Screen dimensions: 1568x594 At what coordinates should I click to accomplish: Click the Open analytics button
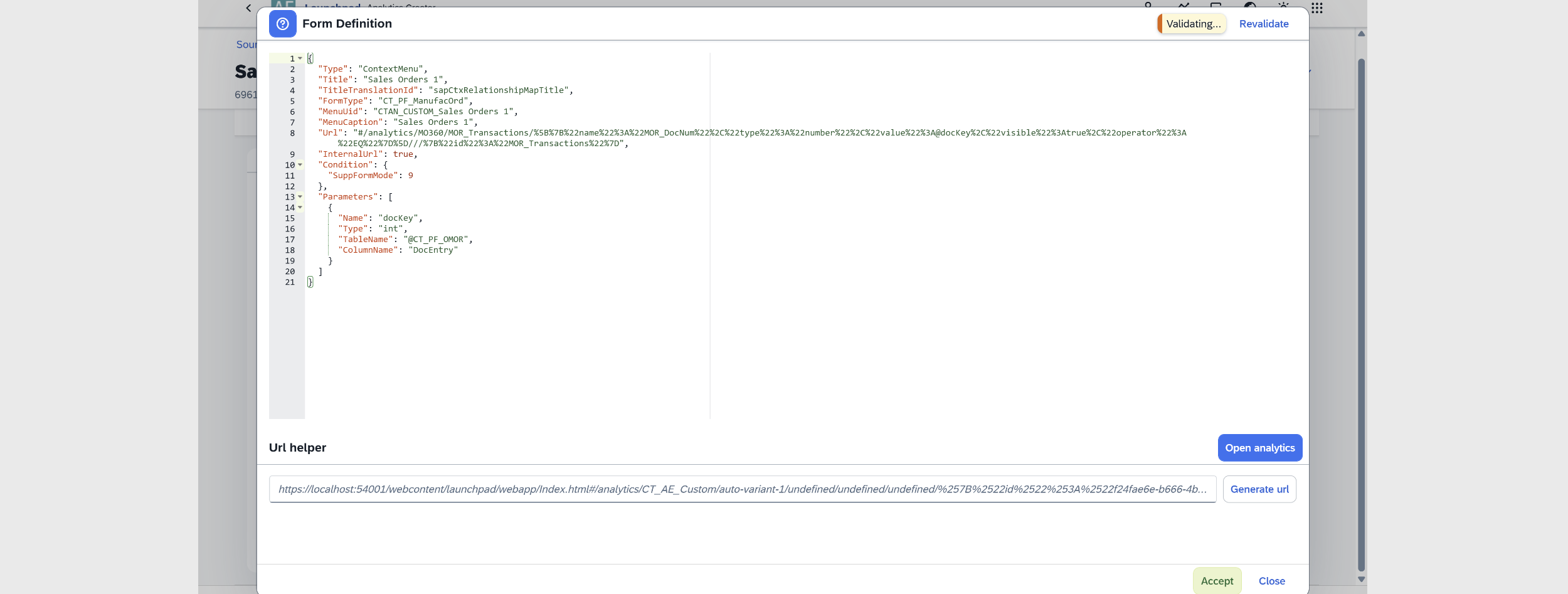pyautogui.click(x=1259, y=447)
